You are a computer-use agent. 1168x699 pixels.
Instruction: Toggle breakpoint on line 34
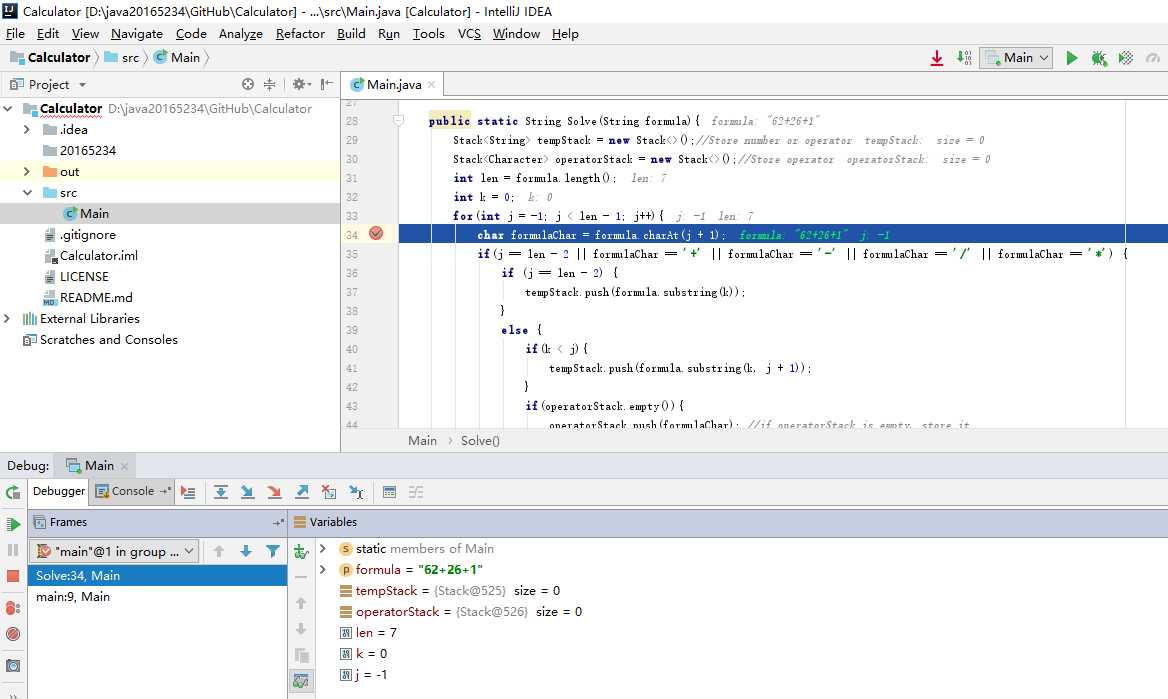pos(375,234)
